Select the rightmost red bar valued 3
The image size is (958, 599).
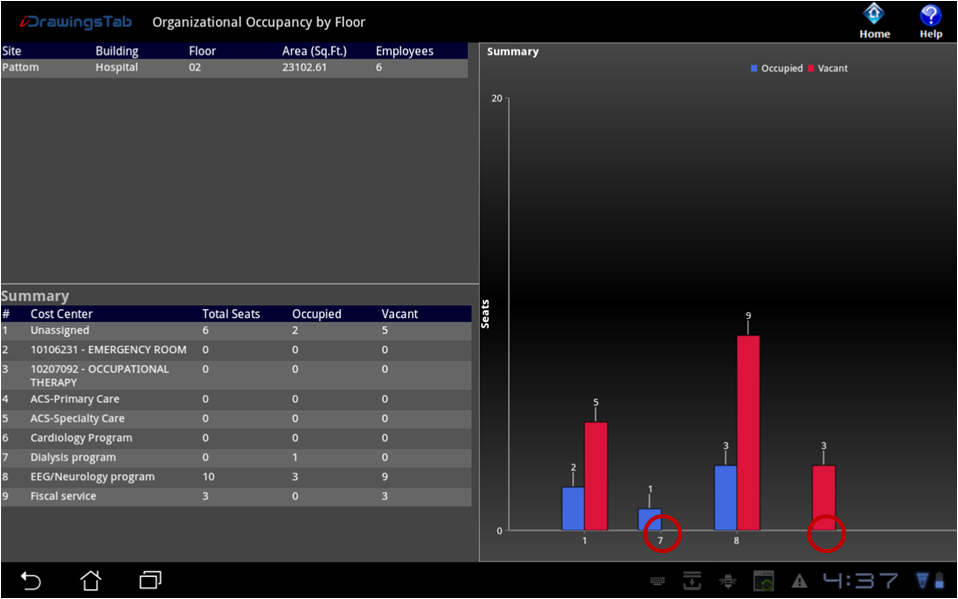tap(824, 498)
